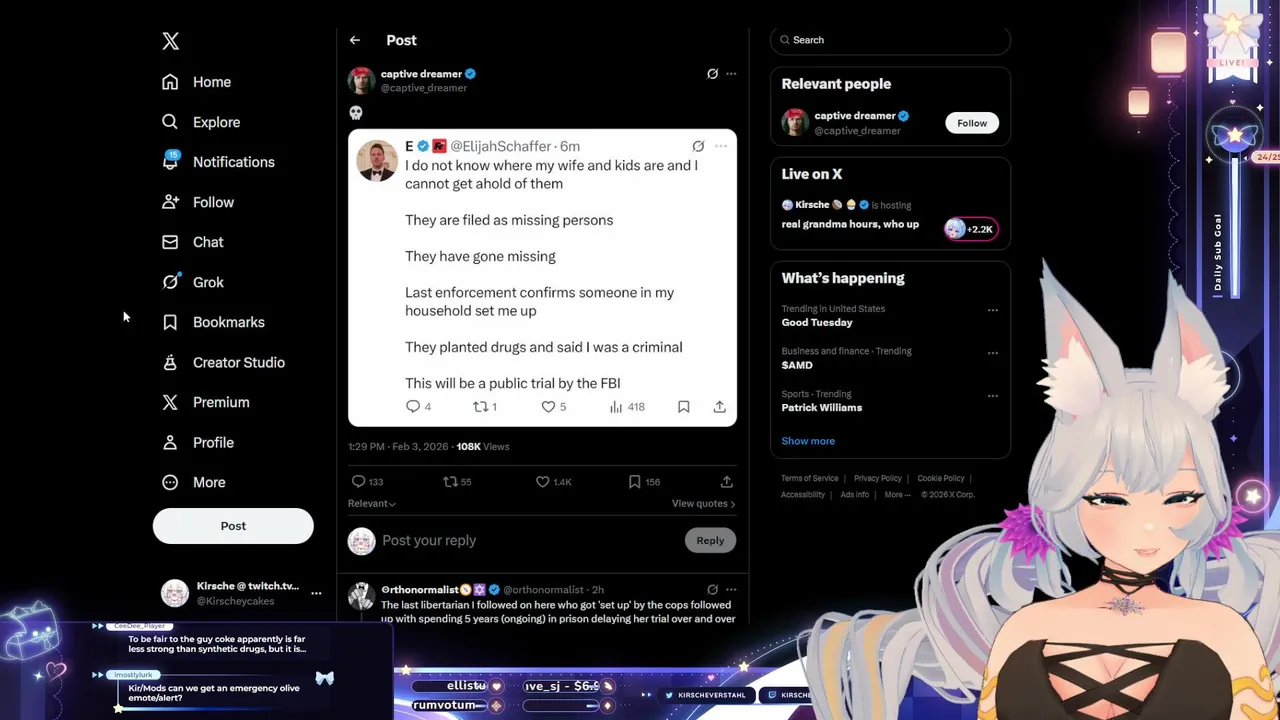Viewport: 1280px width, 720px height.
Task: Open more options for Good Tuesday trend
Action: pos(993,310)
